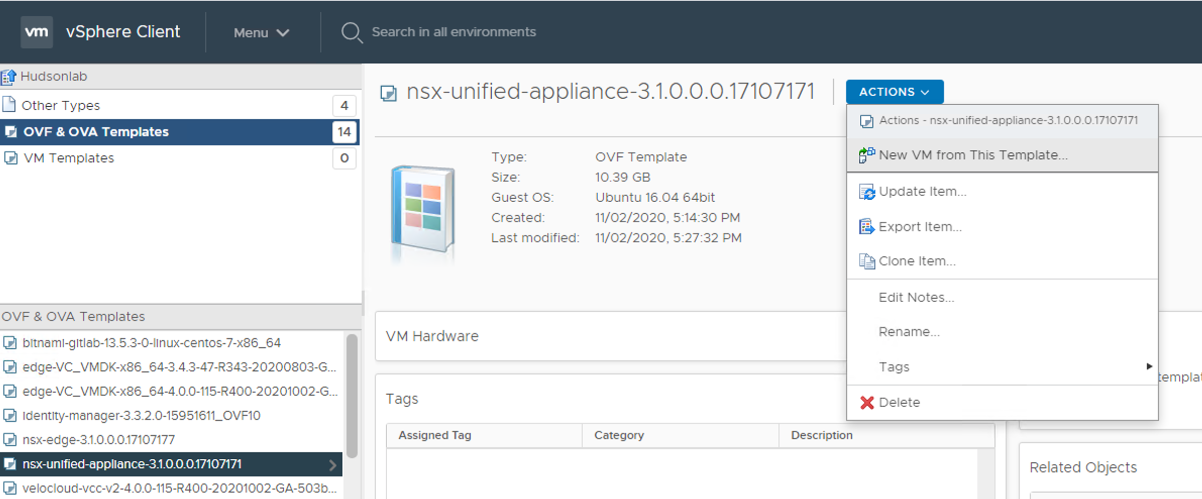Click the Search in all environments field
Screen dimensions: 1202x499
[x=454, y=32]
